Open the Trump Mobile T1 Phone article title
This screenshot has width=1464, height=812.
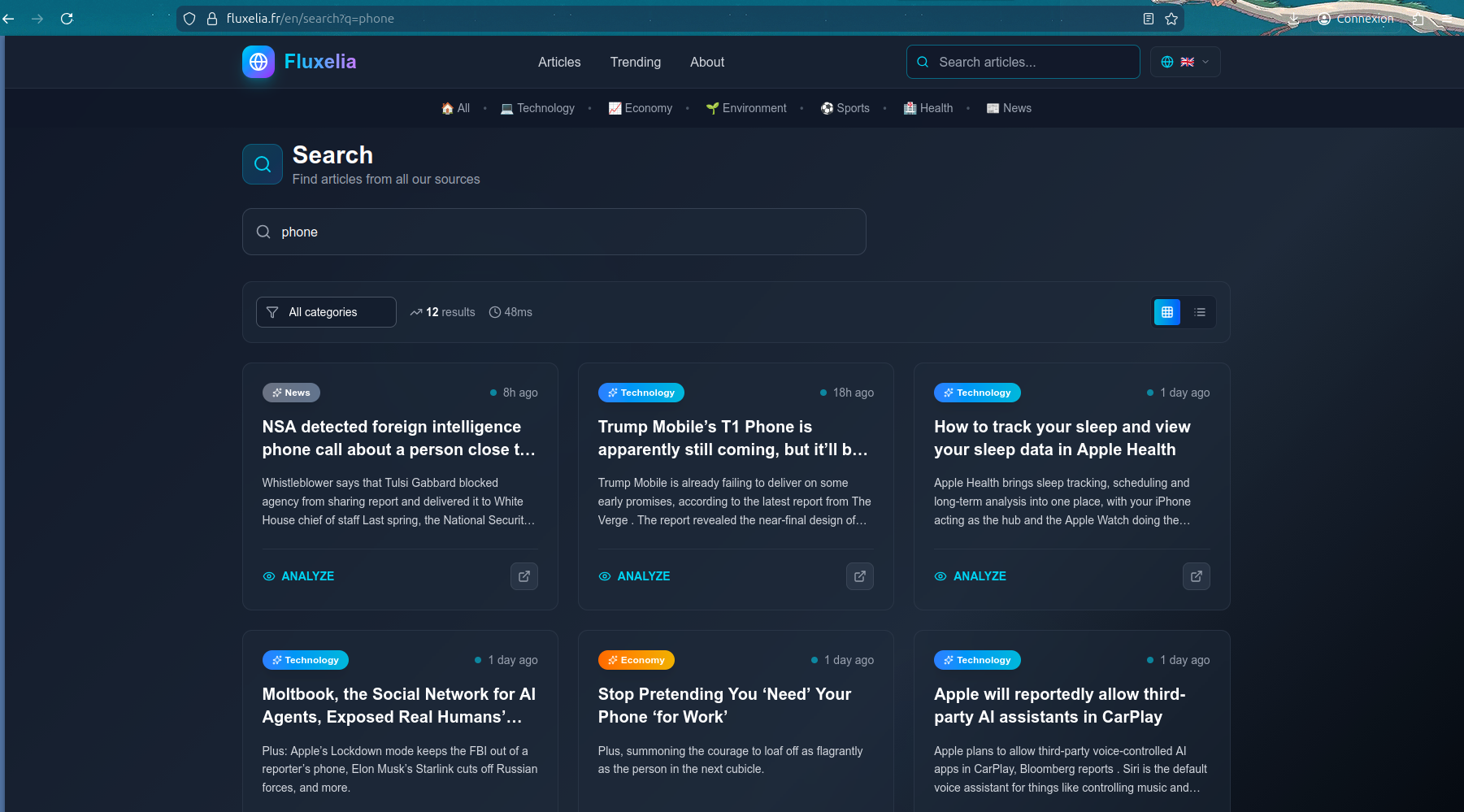point(733,438)
